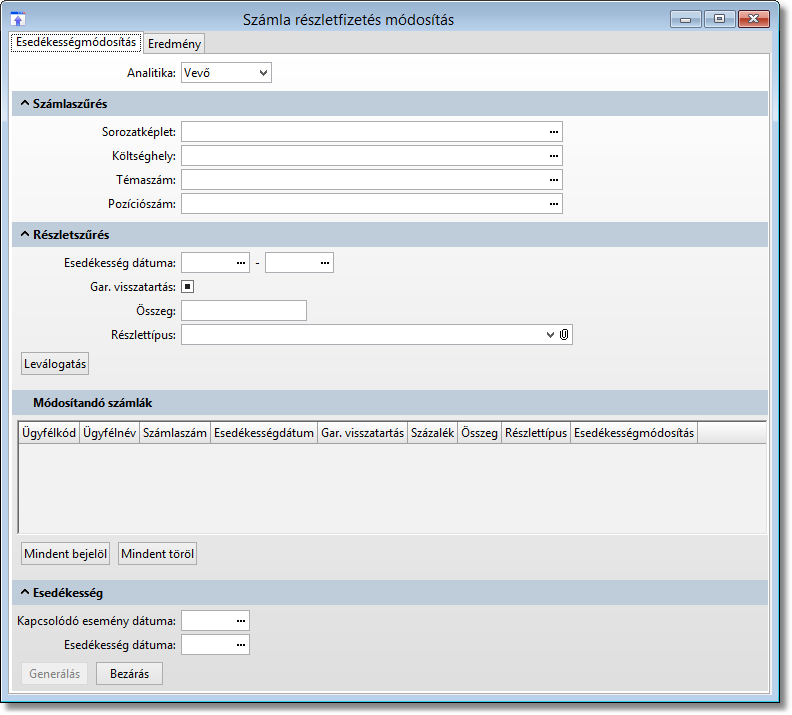
Task: Expand the Részlettípus dropdown arrow
Action: coord(550,335)
